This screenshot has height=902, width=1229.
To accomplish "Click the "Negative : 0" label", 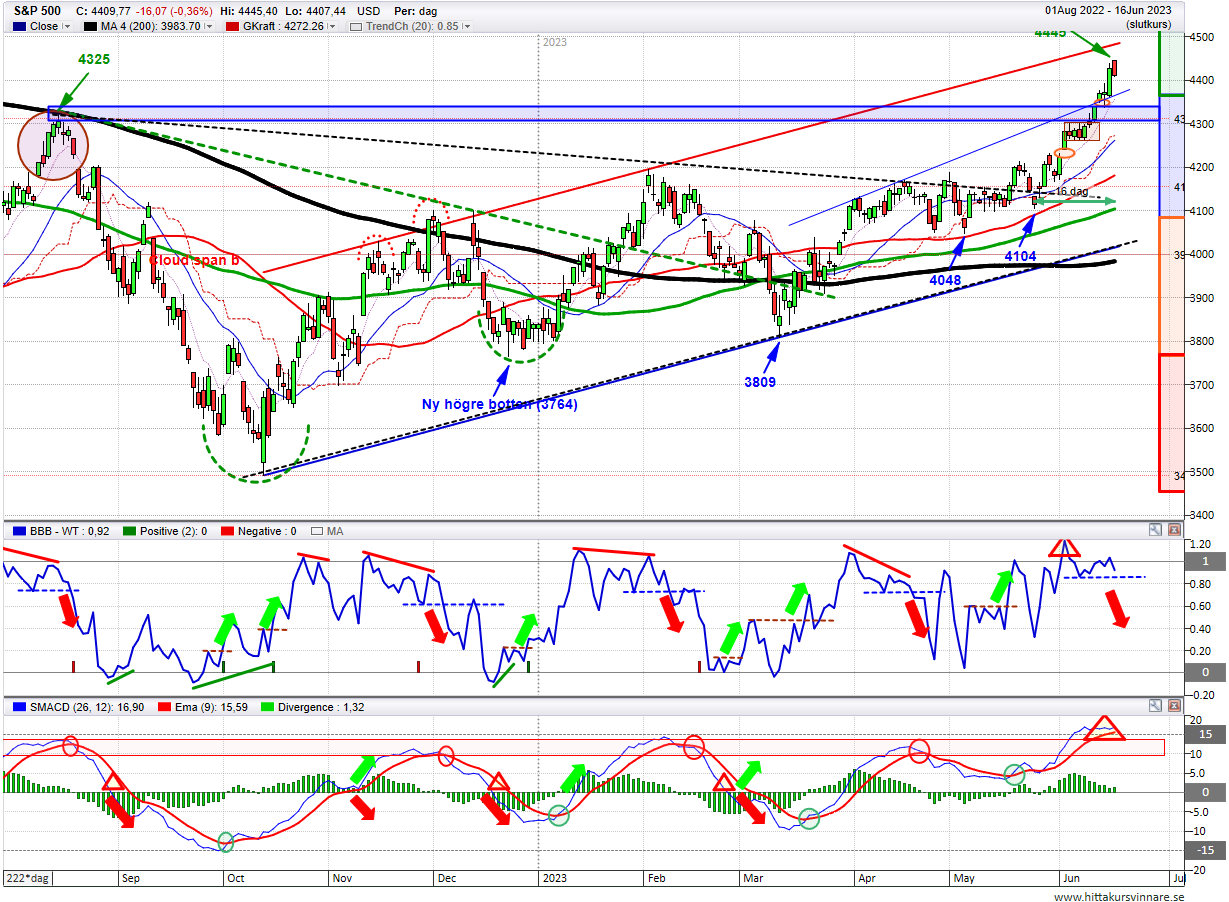I will click(267, 531).
